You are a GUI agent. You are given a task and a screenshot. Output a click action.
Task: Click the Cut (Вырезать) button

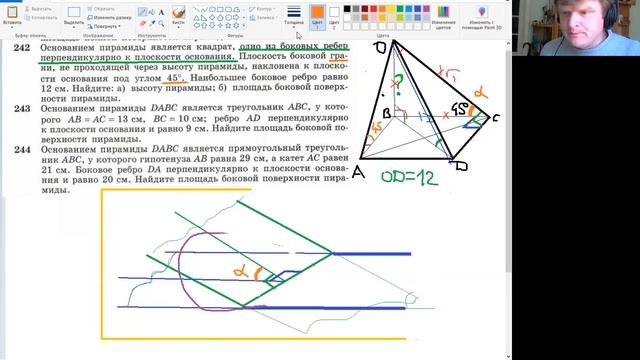pos(38,9)
